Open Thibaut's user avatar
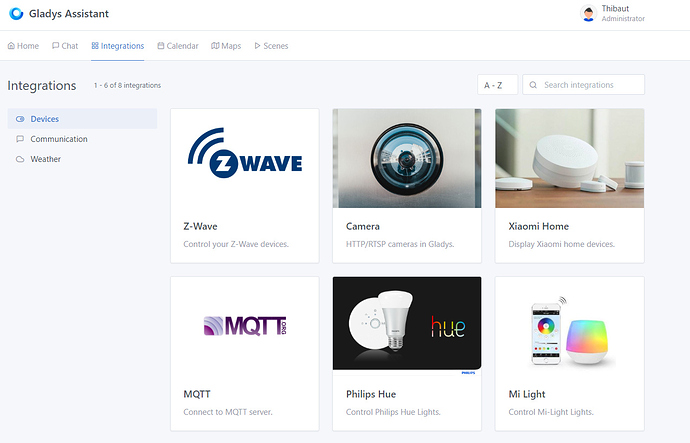The image size is (690, 443). tap(588, 13)
